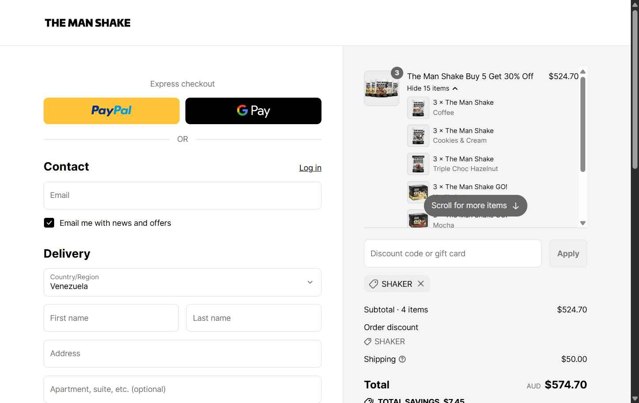Viewport: 639px width, 403px height.
Task: Open the bundle product thumbnail
Action: [x=381, y=88]
